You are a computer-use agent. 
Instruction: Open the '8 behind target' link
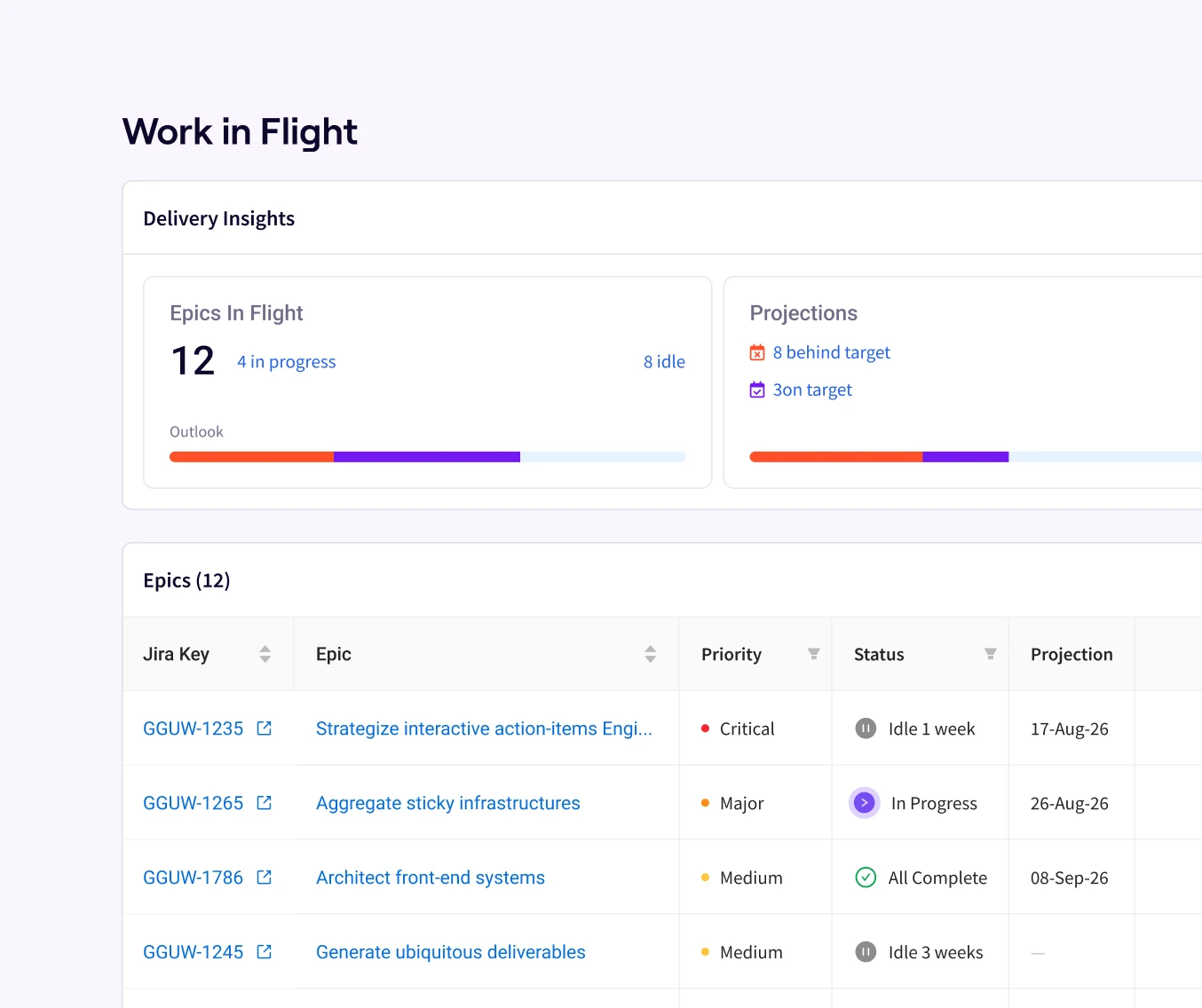pyautogui.click(x=831, y=353)
